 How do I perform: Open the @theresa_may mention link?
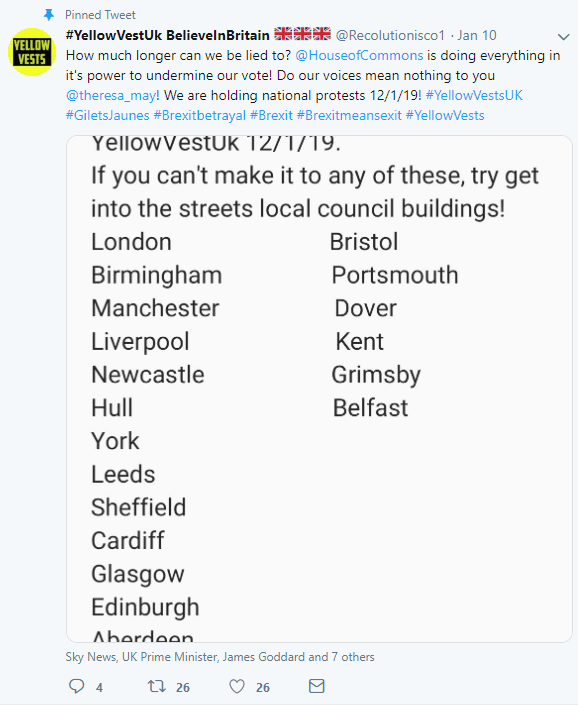[111, 95]
